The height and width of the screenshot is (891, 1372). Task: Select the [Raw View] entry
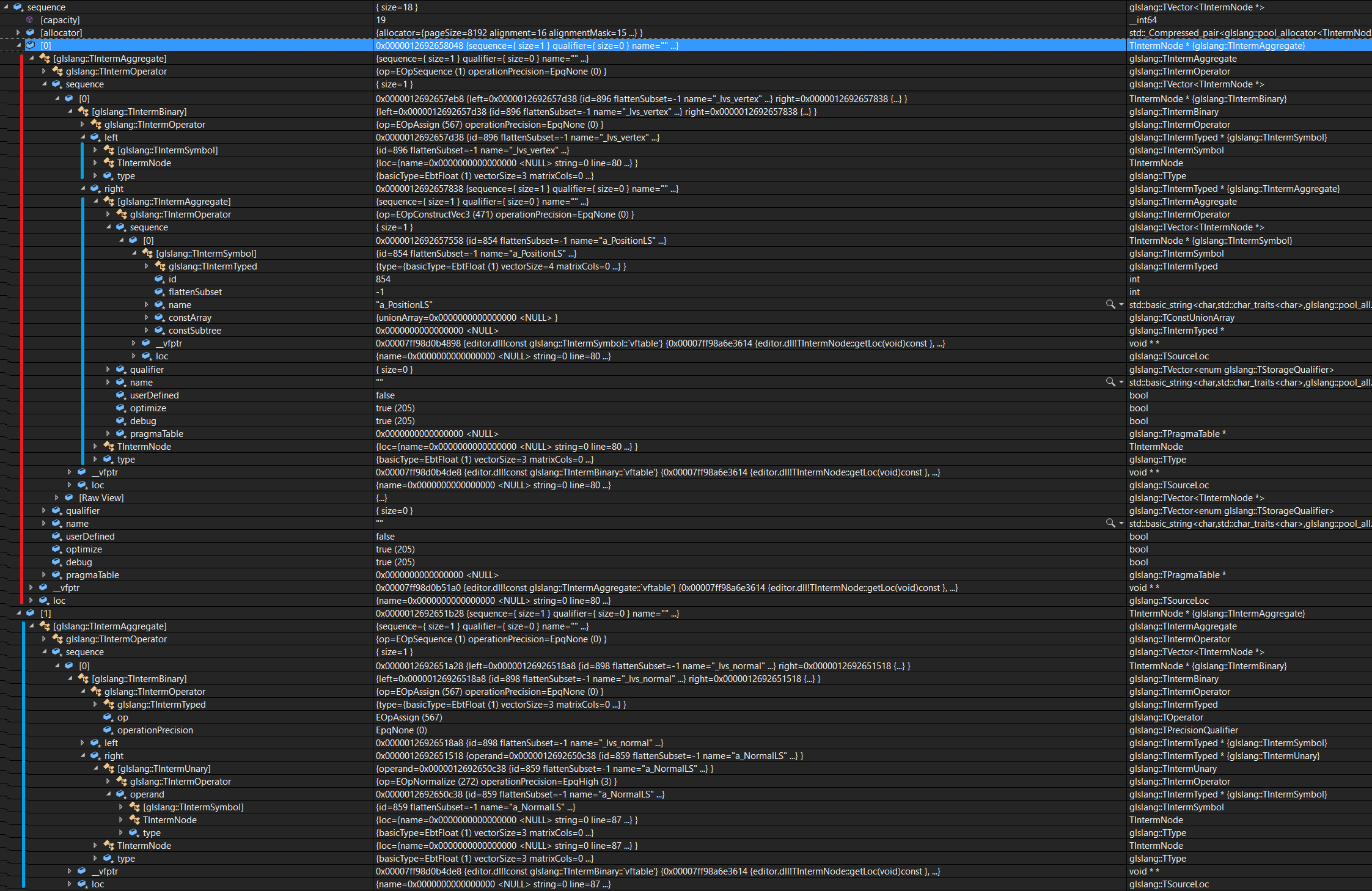point(102,497)
